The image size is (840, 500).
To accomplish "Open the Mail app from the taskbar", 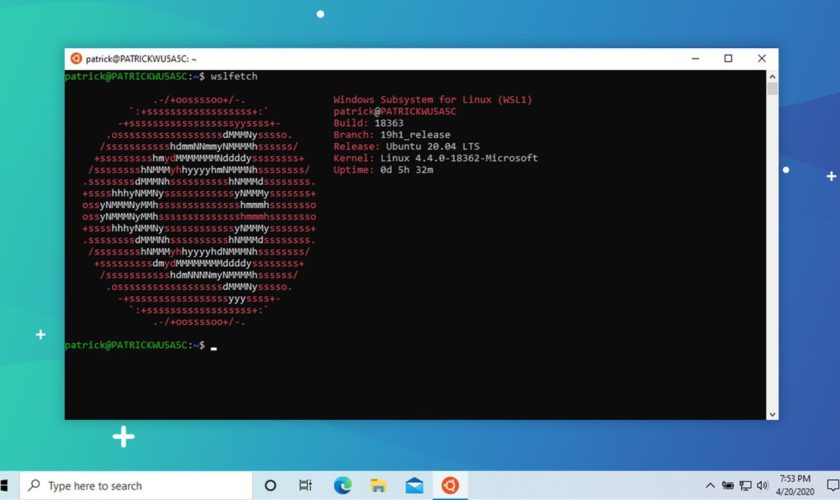I will pyautogui.click(x=414, y=486).
